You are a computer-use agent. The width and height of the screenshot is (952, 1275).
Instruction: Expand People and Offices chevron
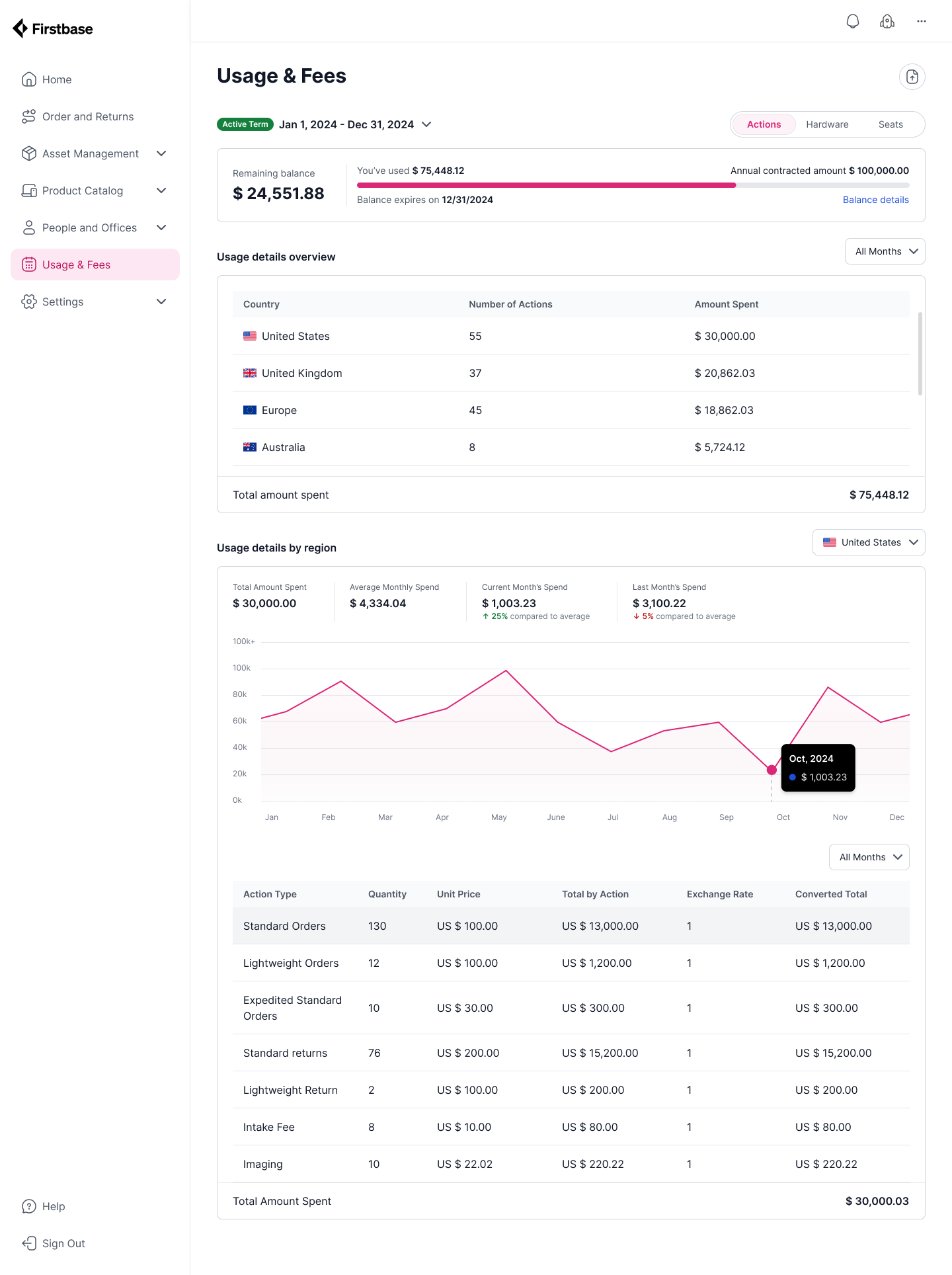click(x=161, y=227)
